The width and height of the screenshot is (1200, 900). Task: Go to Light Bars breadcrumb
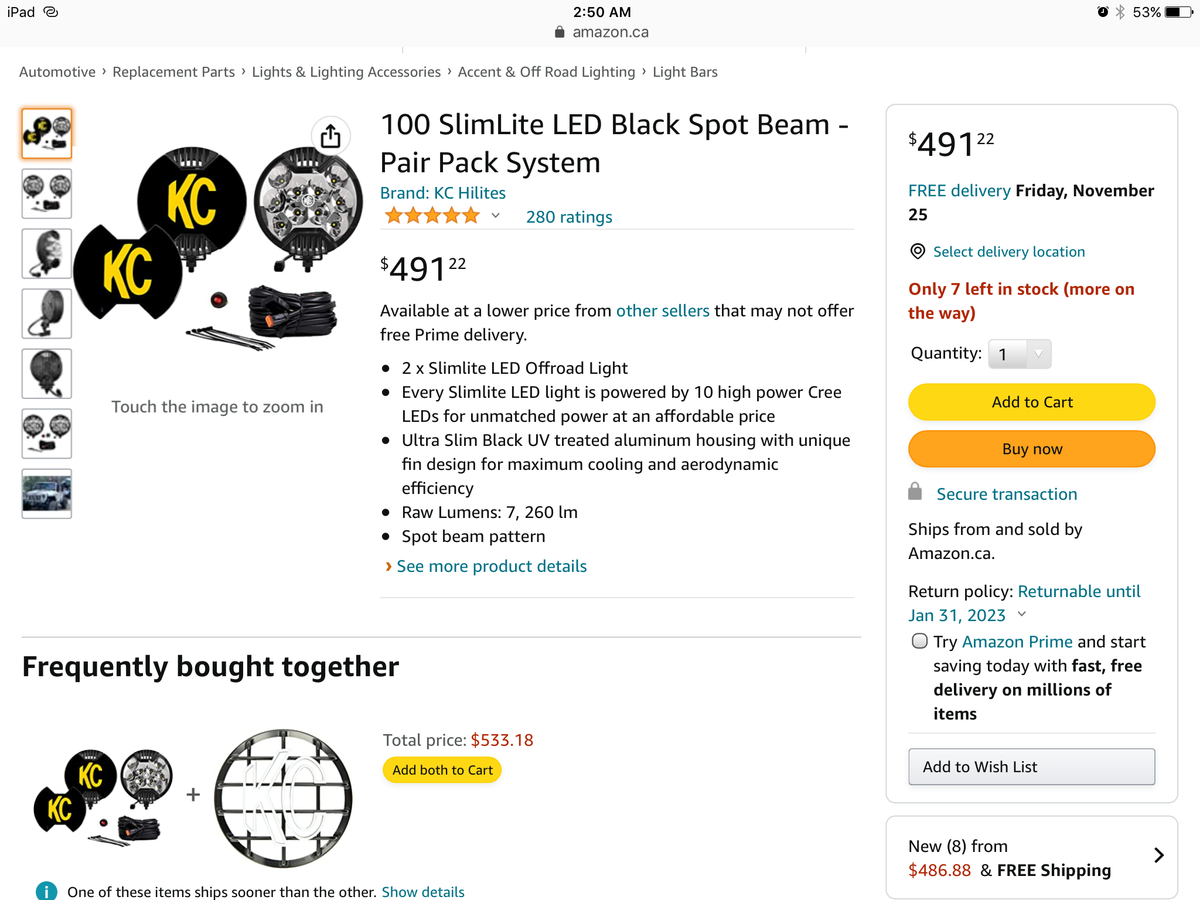coord(685,72)
